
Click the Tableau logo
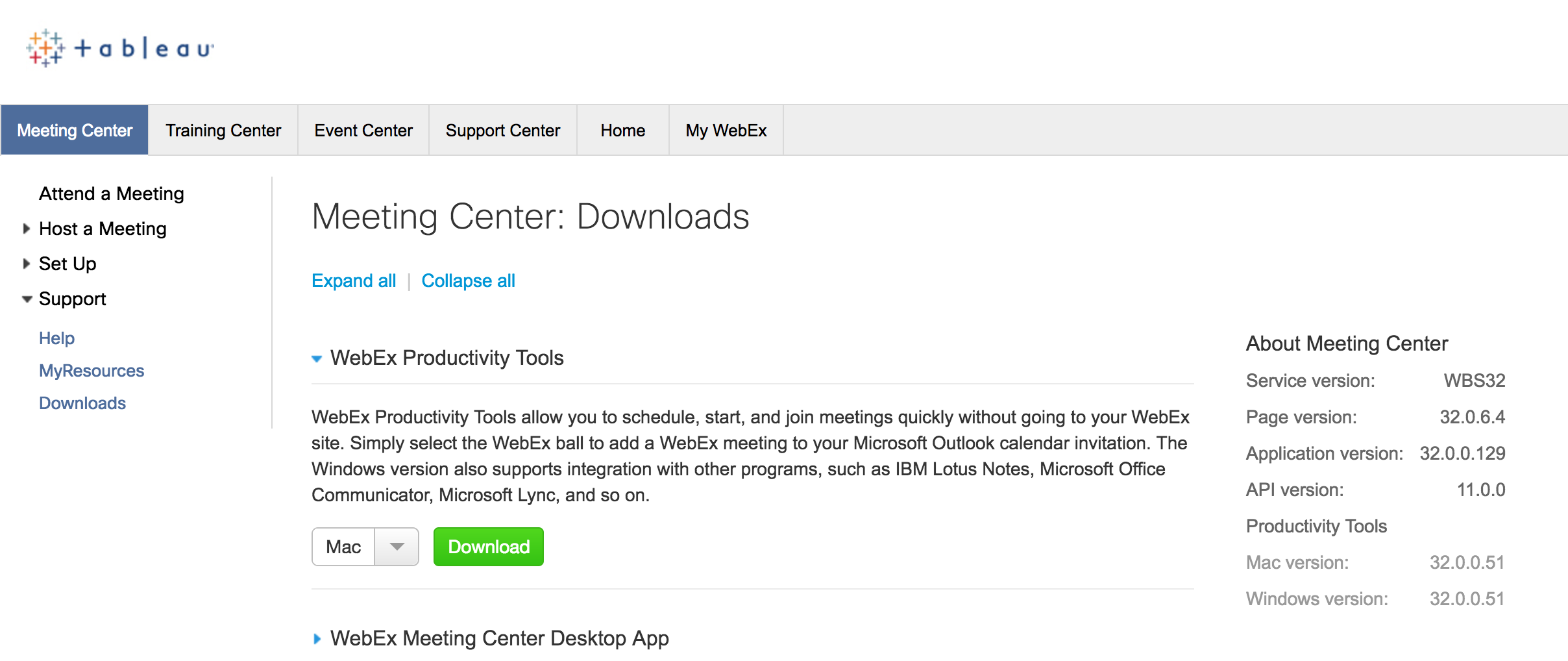(120, 48)
